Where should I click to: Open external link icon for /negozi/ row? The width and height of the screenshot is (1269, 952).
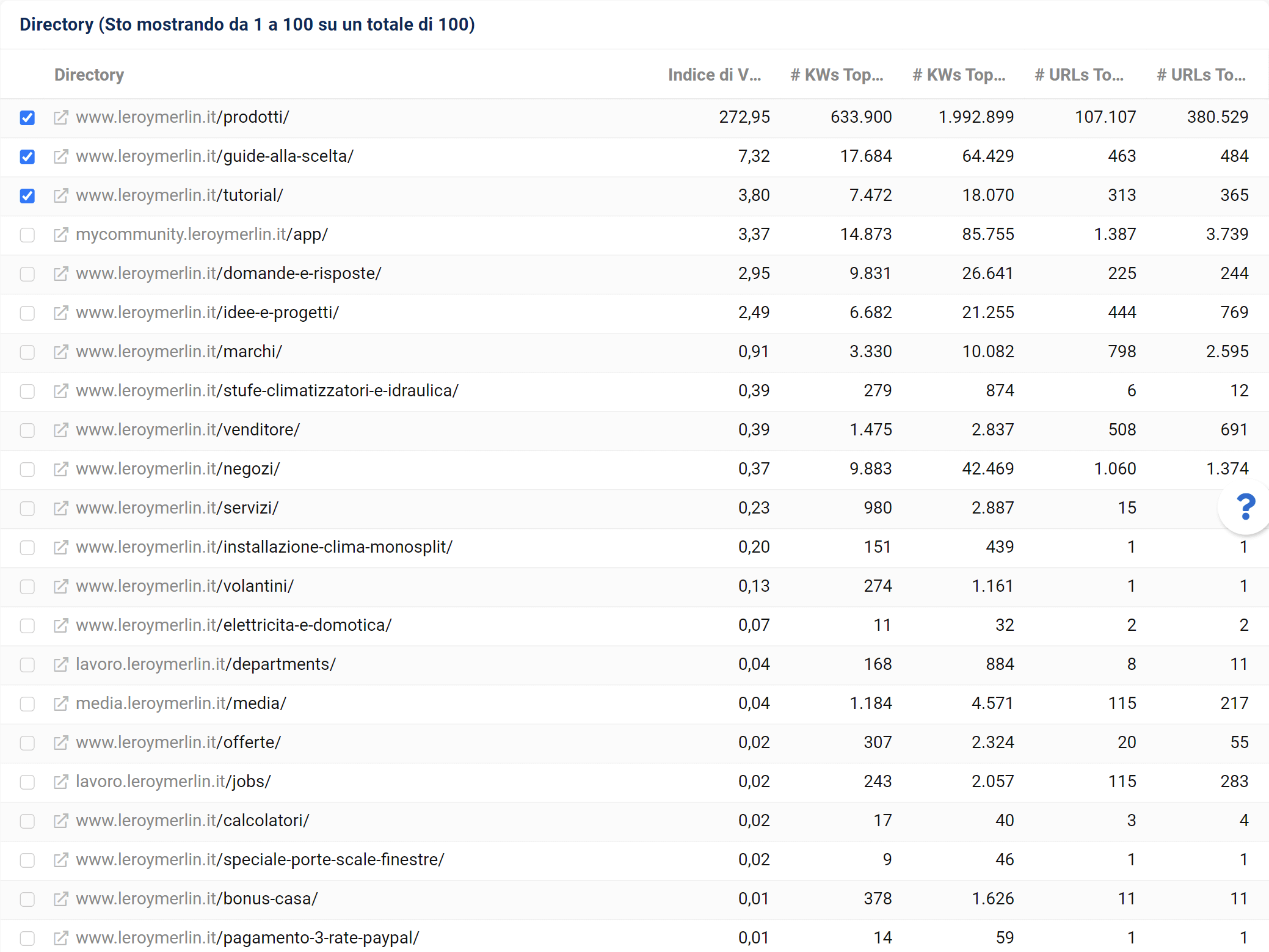(x=60, y=469)
